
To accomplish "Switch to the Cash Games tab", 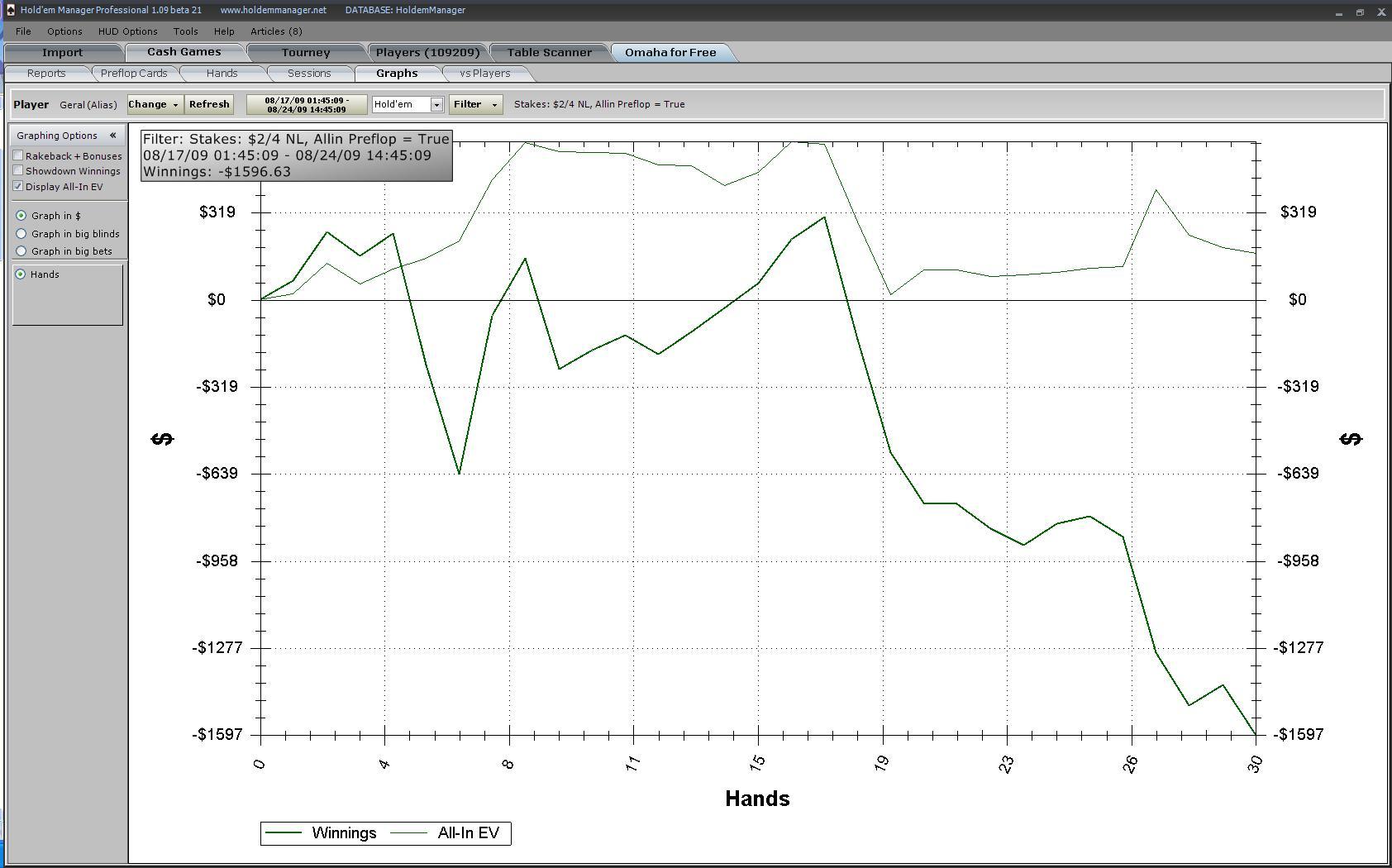I will (x=184, y=52).
